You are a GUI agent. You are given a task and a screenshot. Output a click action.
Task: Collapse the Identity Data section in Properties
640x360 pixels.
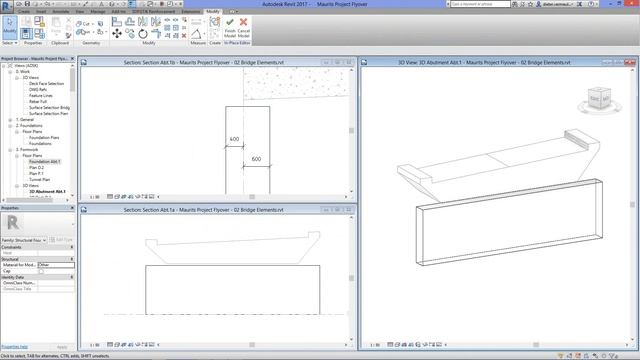pyautogui.click(x=72, y=277)
